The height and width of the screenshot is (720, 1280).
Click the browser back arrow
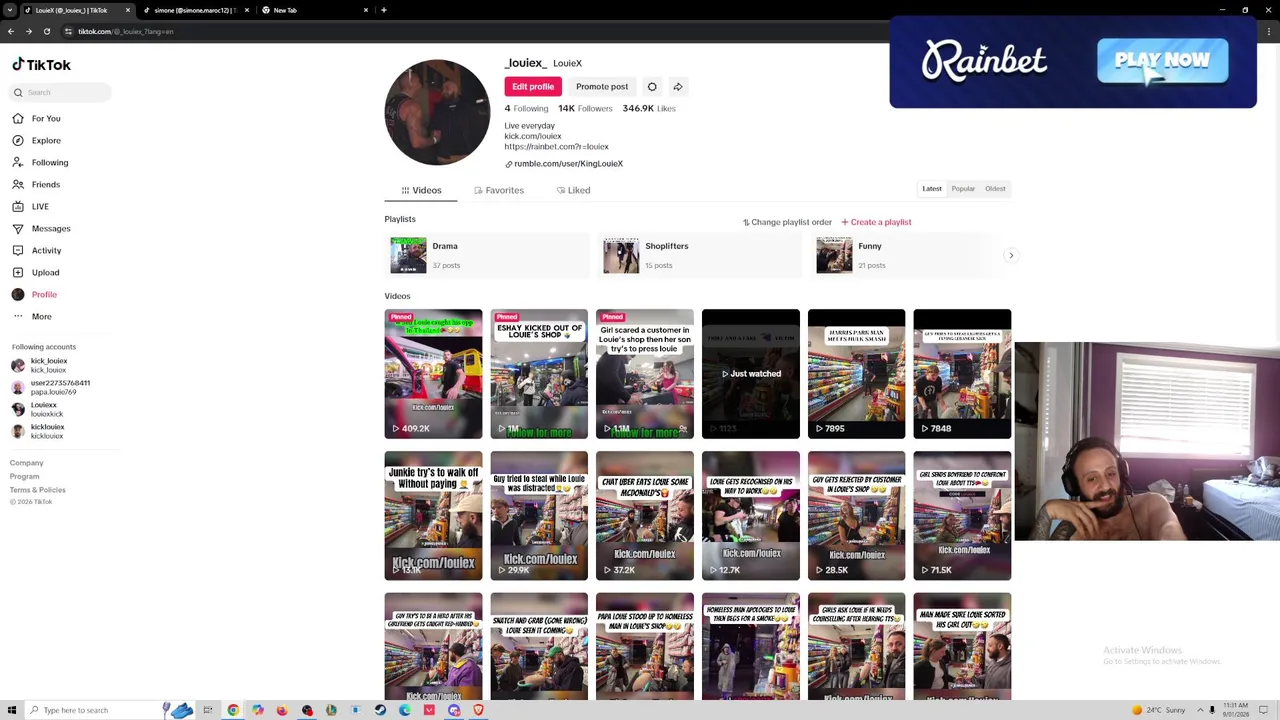10,31
